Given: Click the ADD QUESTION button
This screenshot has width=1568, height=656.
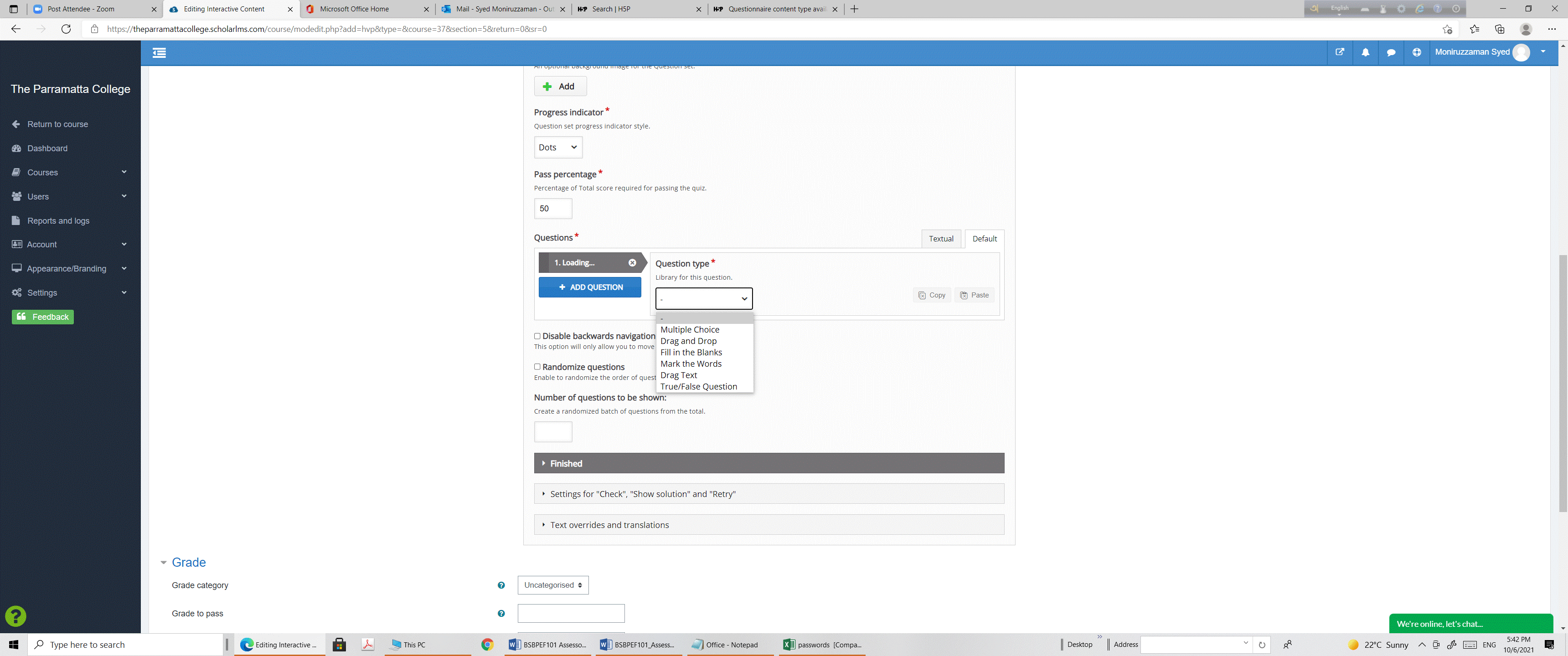Looking at the screenshot, I should click(x=589, y=287).
